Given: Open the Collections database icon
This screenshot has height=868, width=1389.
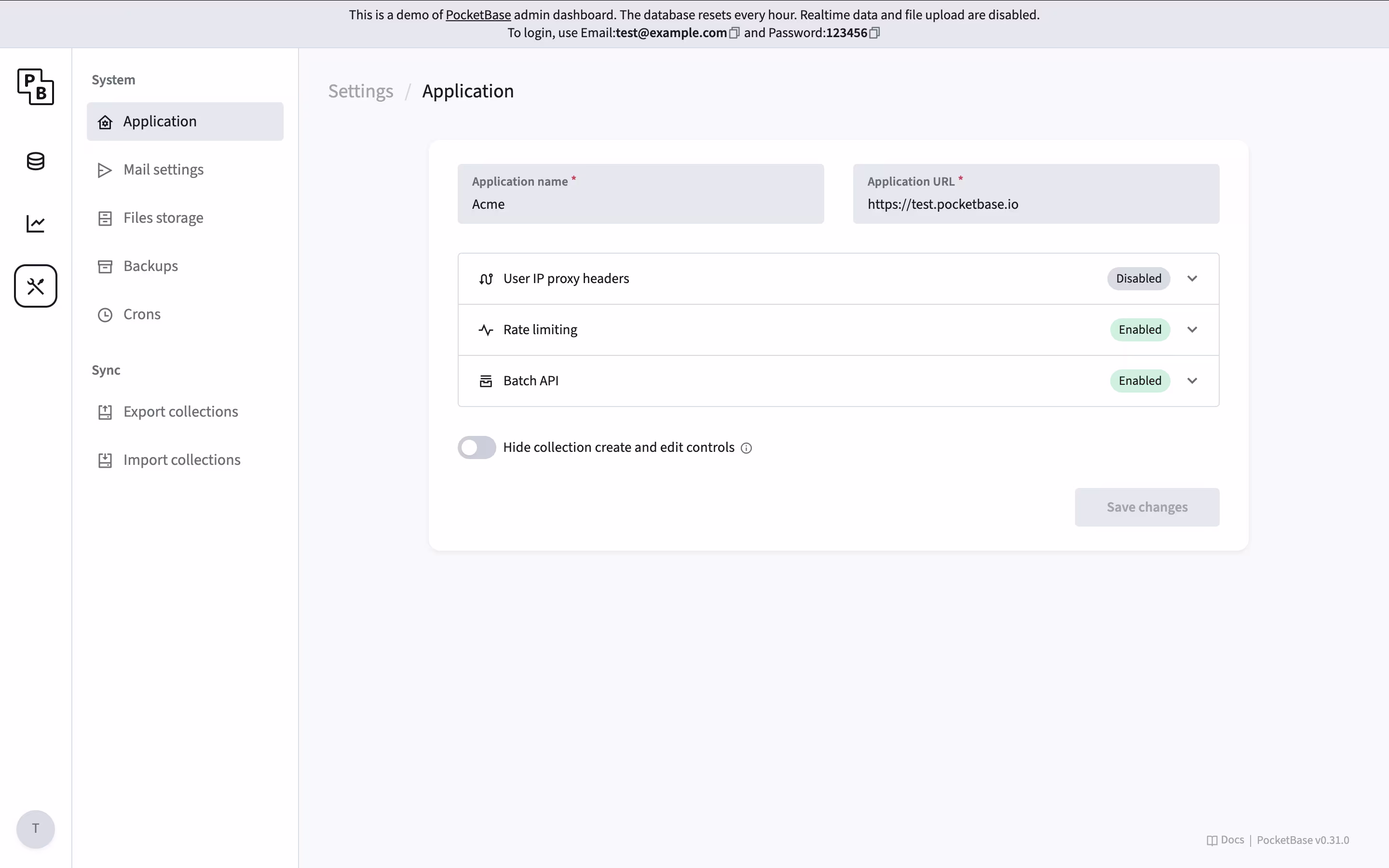Looking at the screenshot, I should 36,162.
